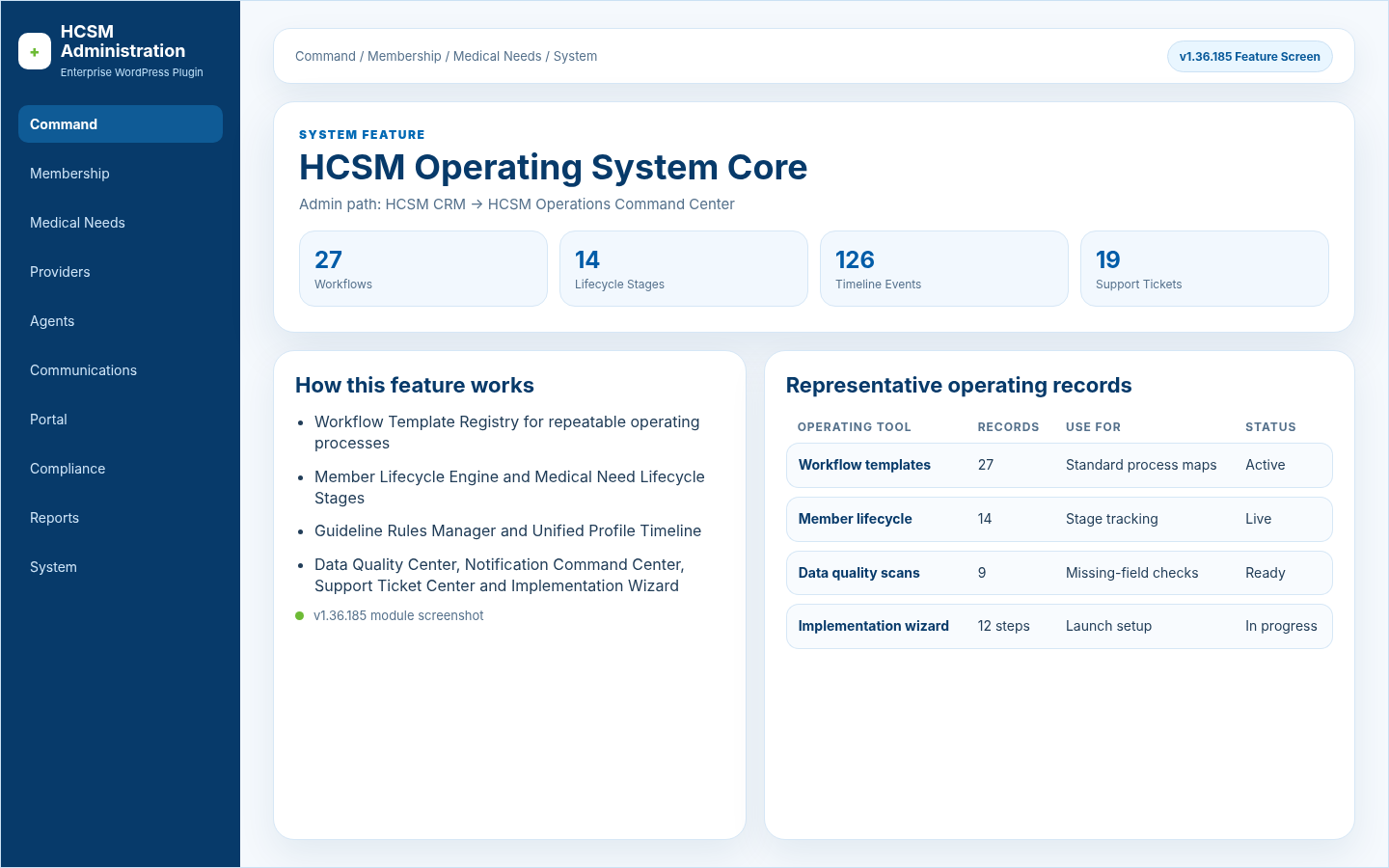Click the Live status value
This screenshot has width=1389, height=868.
point(1258,519)
